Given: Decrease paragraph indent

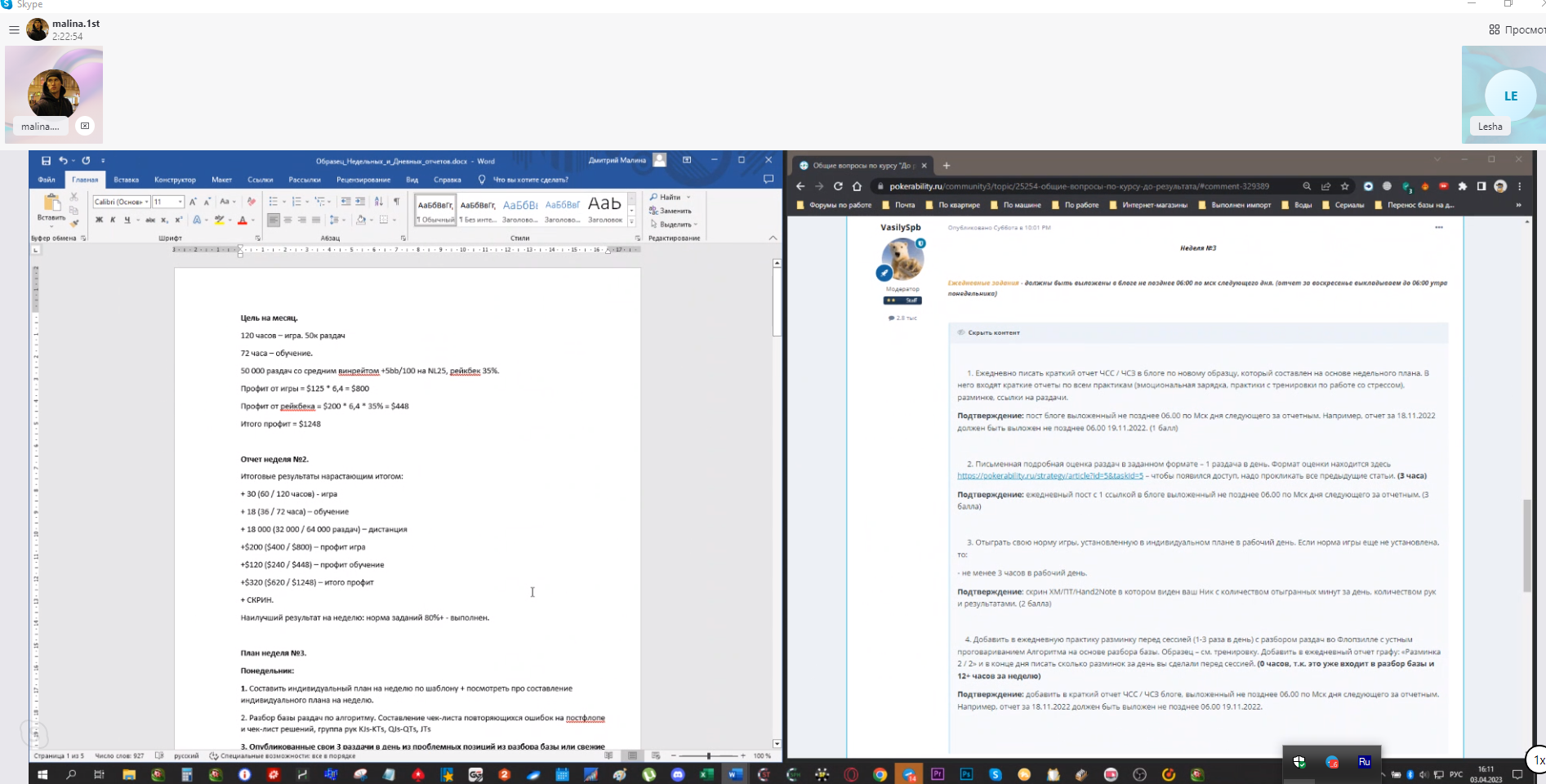Looking at the screenshot, I should (345, 202).
